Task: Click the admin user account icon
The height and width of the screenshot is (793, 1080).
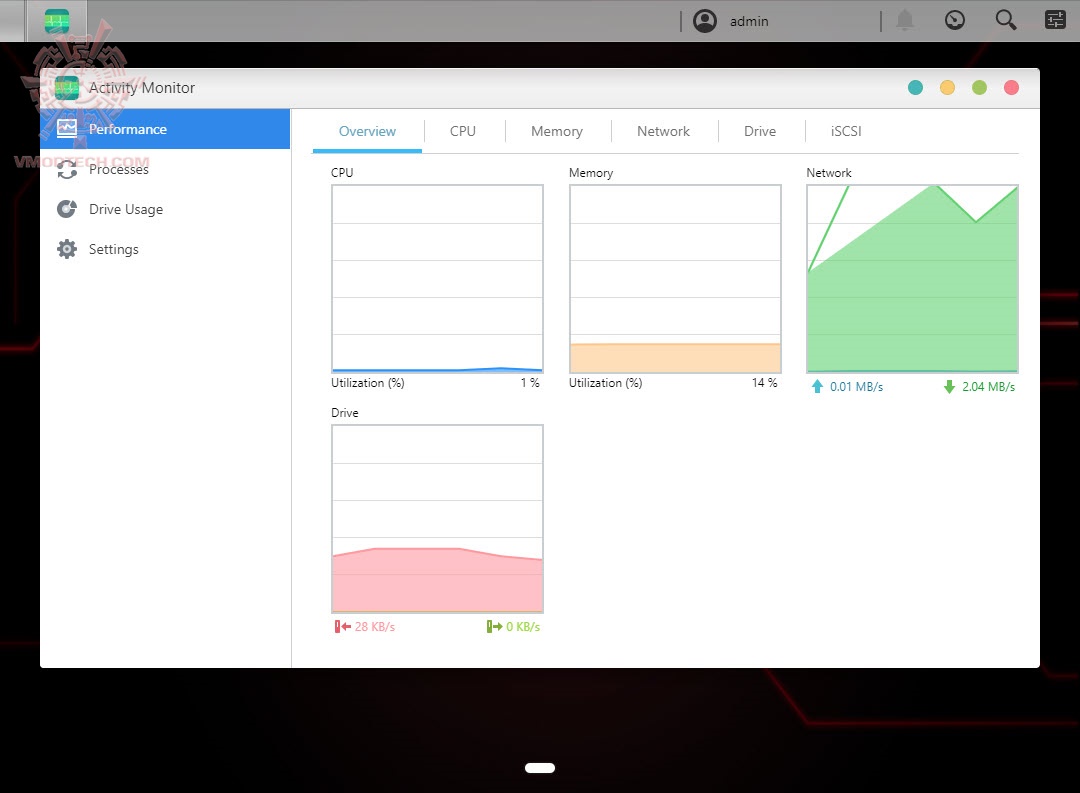Action: click(705, 21)
